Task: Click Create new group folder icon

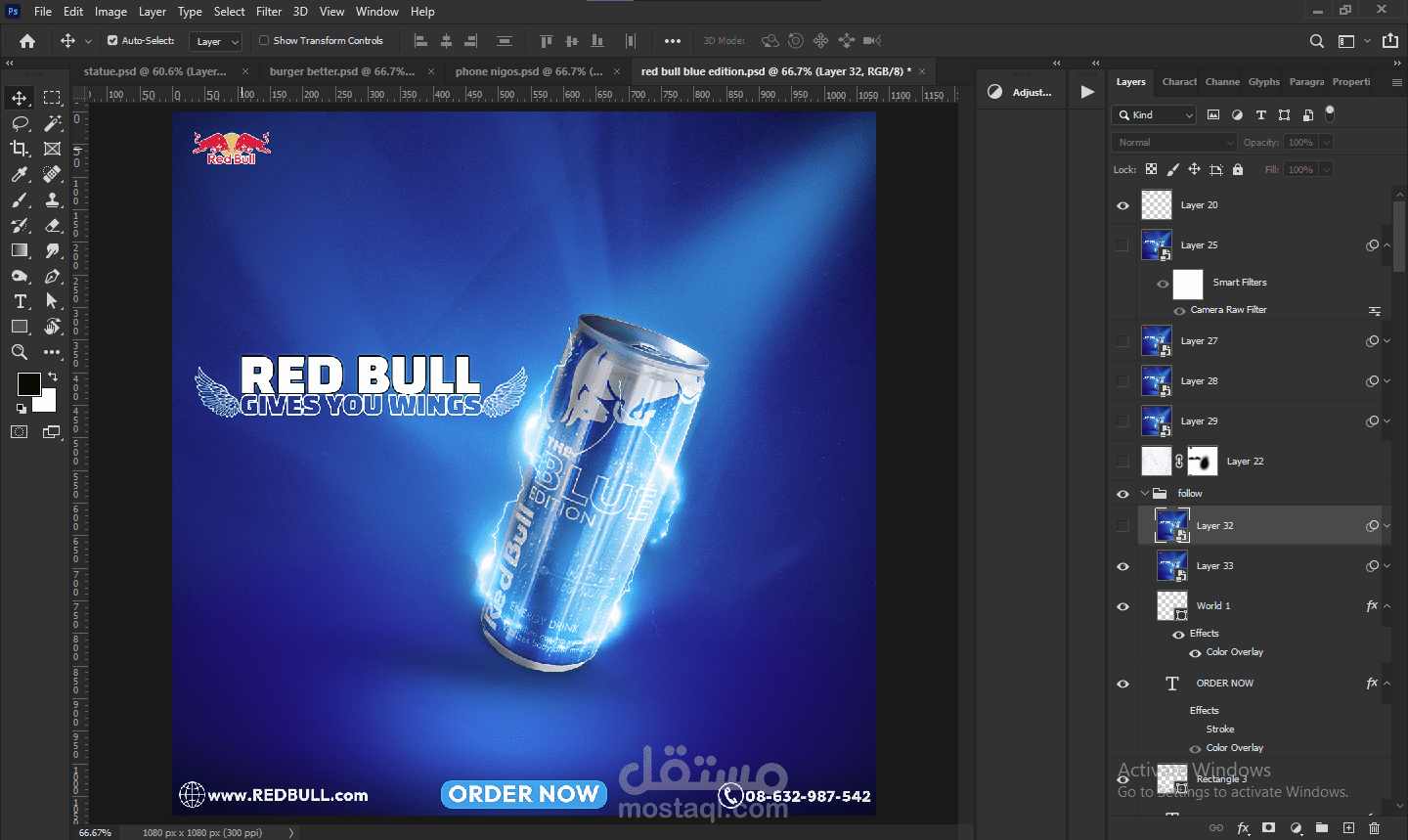Action: (x=1322, y=827)
